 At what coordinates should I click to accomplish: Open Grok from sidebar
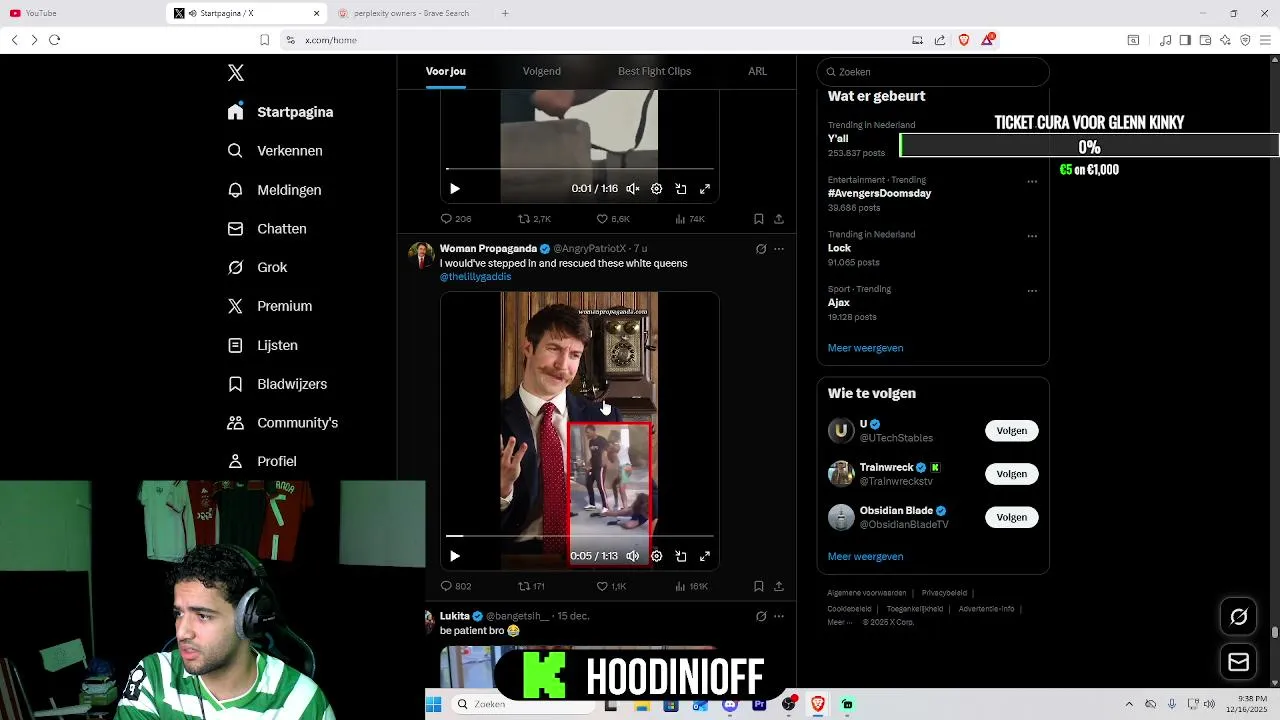click(257, 267)
